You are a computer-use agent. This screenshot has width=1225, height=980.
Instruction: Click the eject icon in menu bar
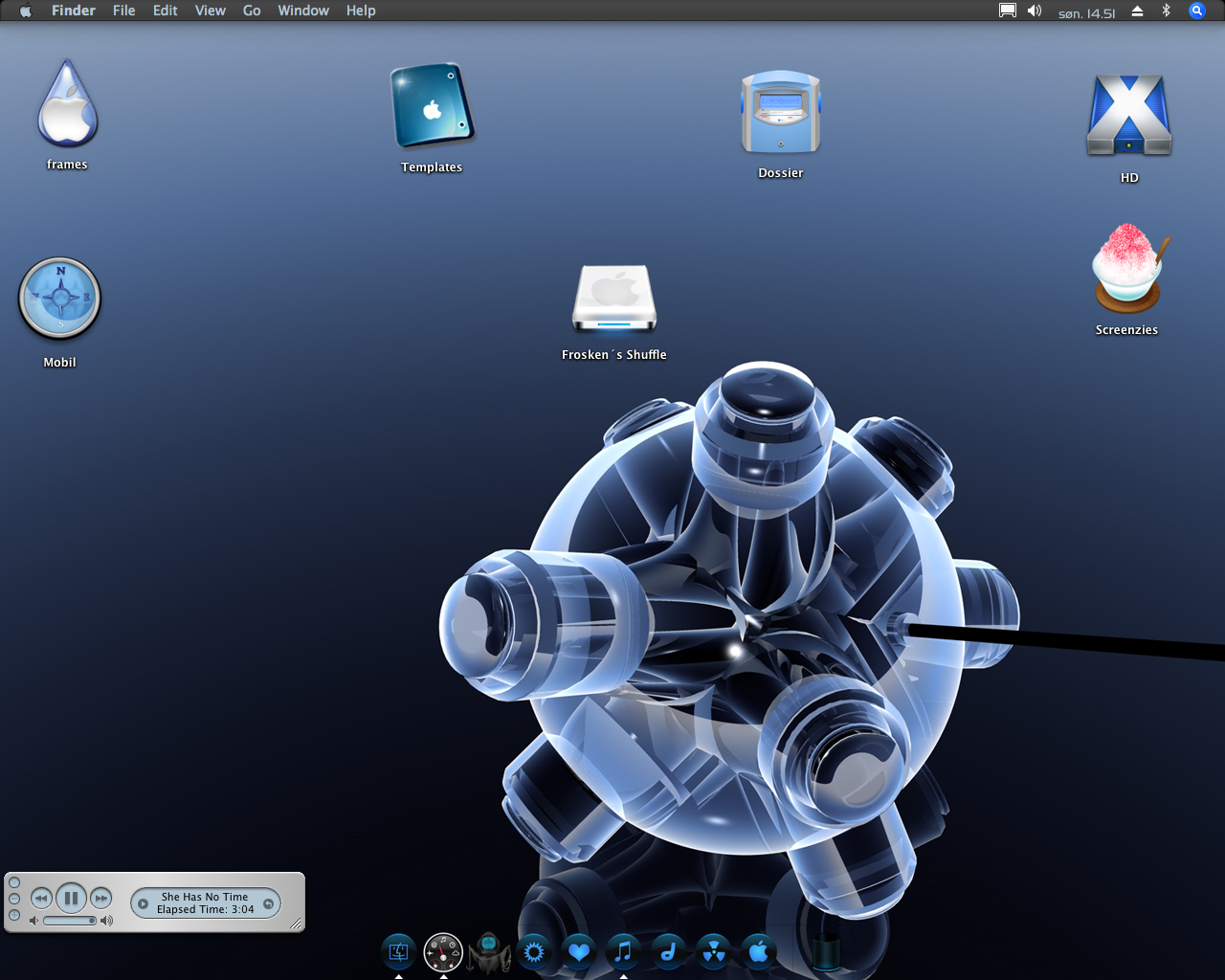[1137, 11]
